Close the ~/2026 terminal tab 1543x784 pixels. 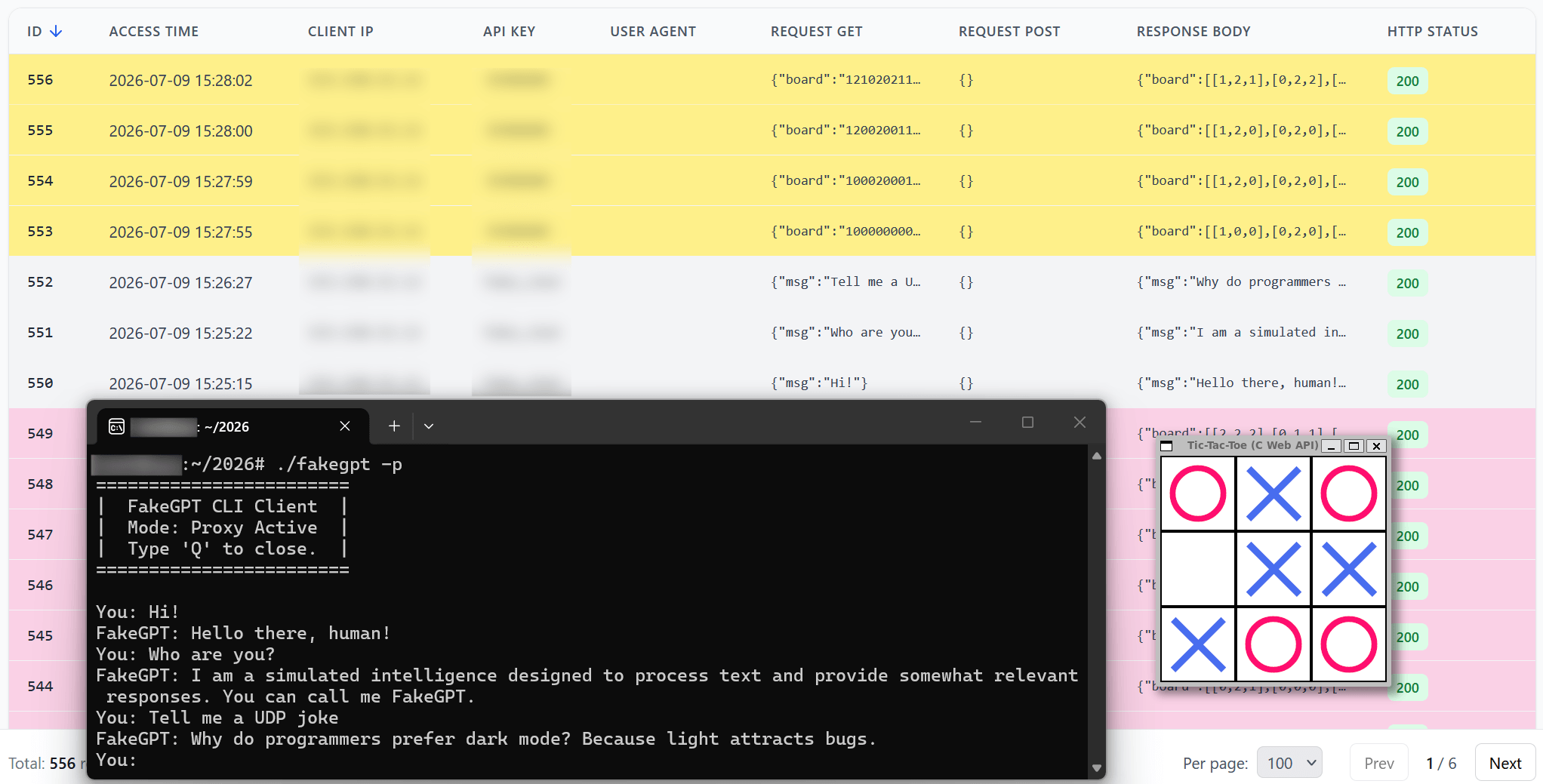pos(345,426)
